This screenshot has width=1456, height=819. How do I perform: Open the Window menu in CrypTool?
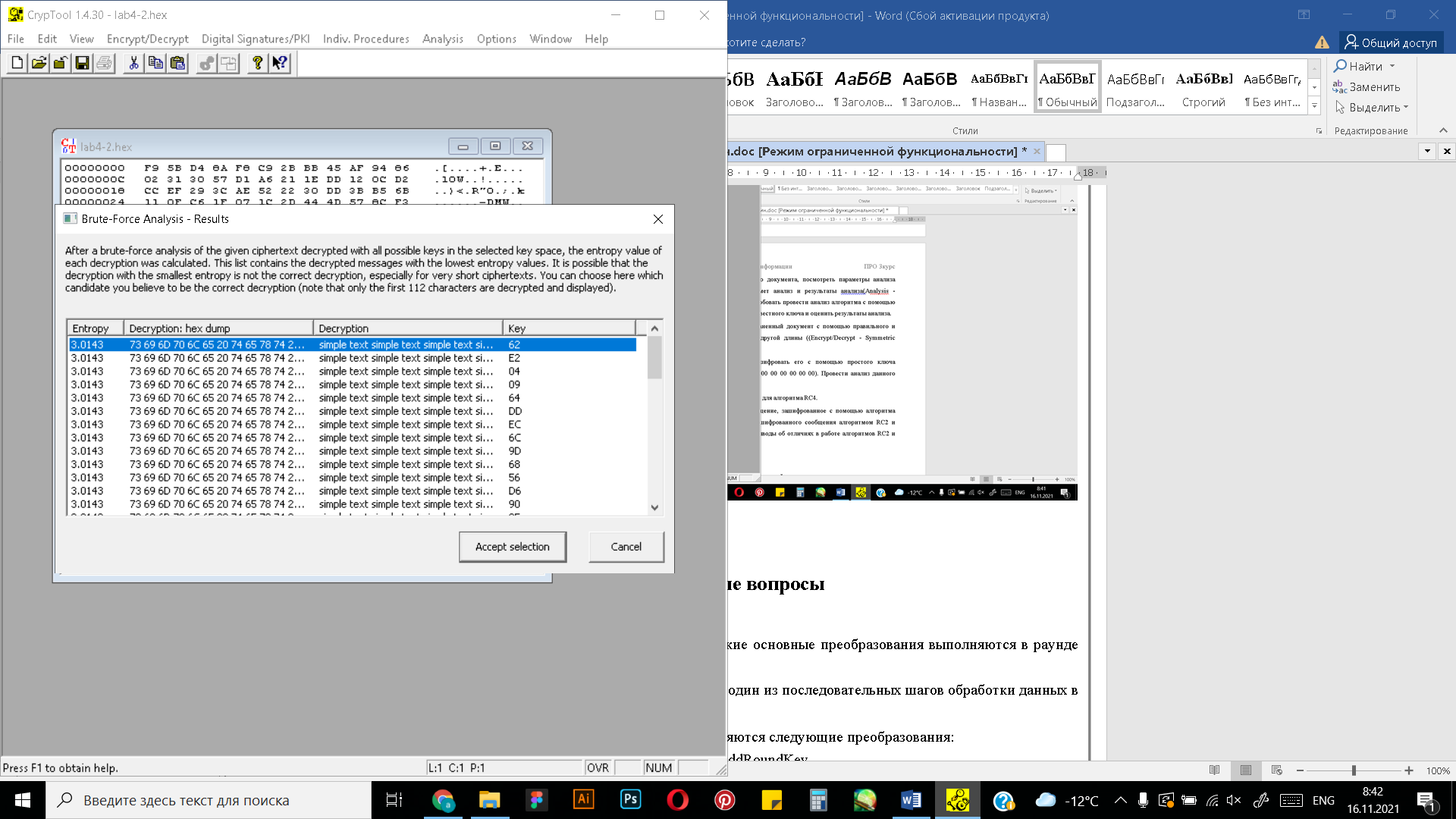(x=551, y=39)
